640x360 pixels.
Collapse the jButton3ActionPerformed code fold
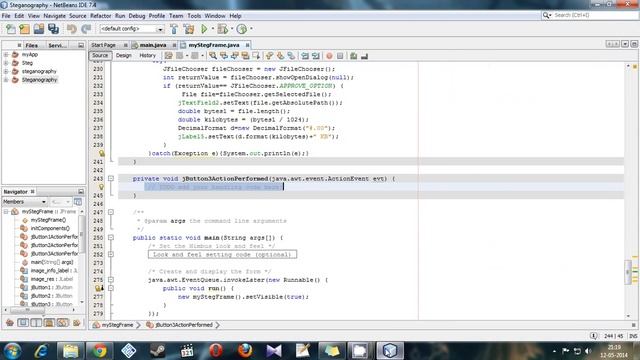point(111,179)
